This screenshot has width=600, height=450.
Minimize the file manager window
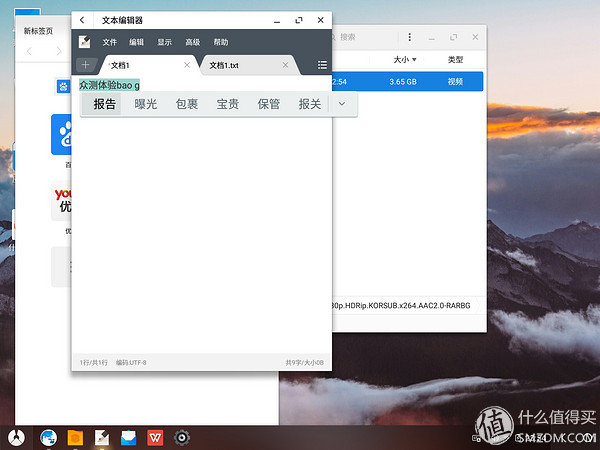[432, 38]
